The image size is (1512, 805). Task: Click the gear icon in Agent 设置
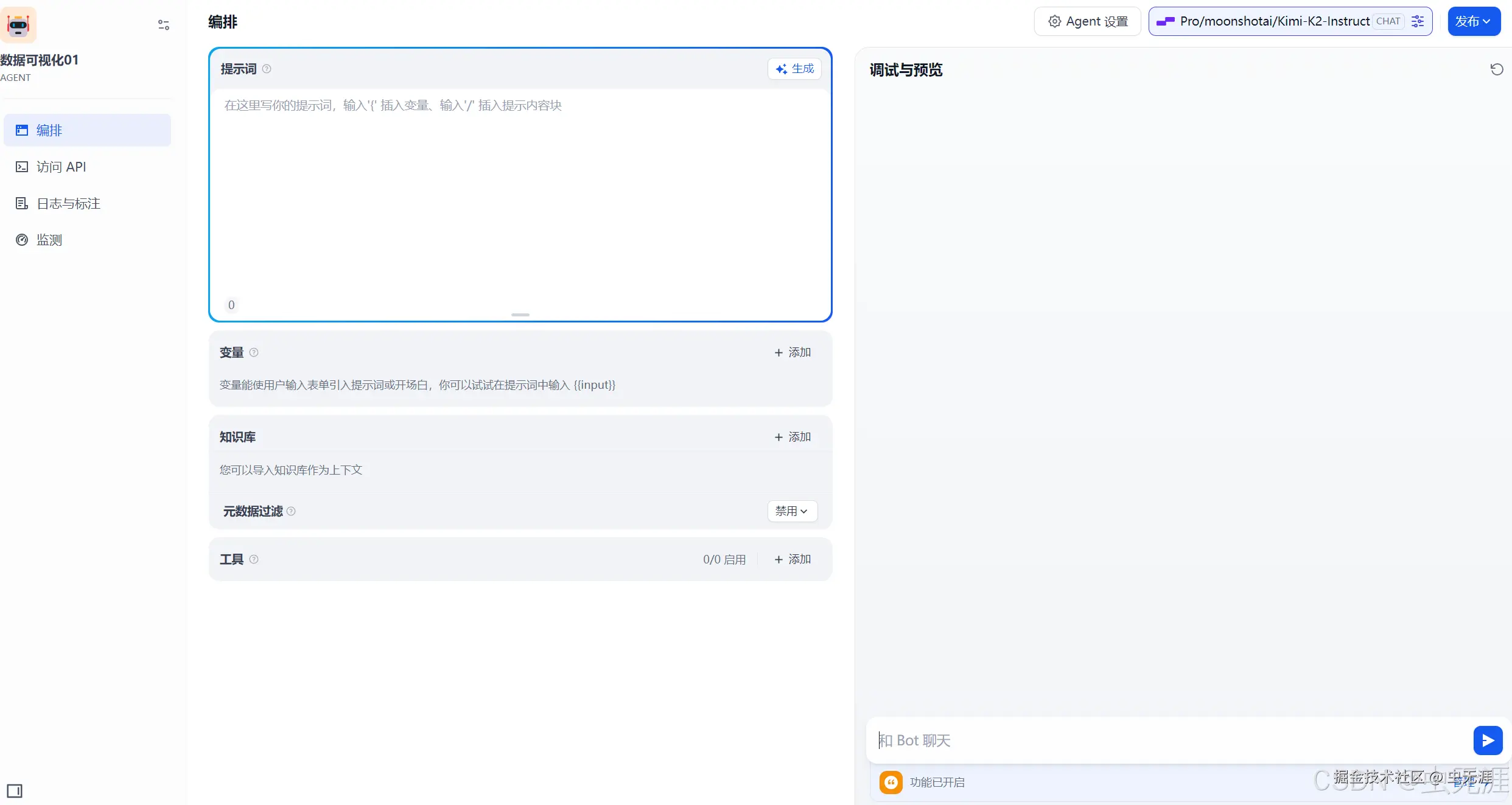coord(1054,21)
